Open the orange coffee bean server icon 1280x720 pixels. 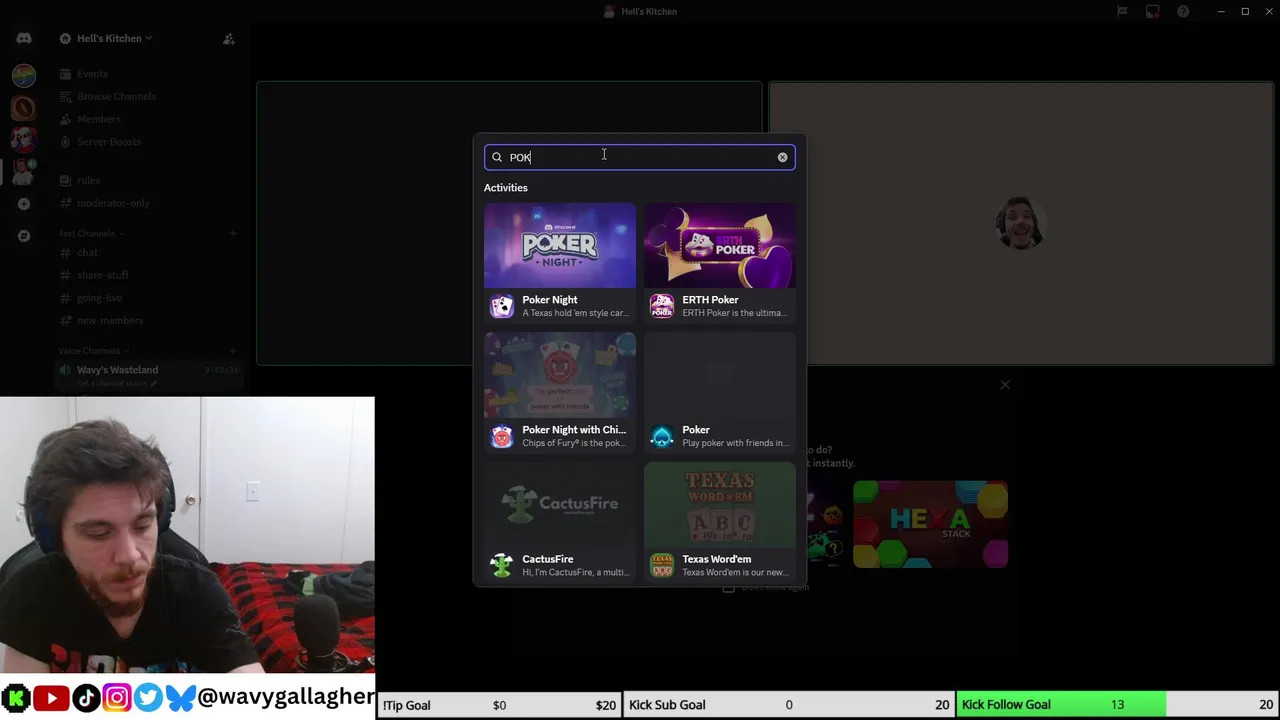point(24,107)
